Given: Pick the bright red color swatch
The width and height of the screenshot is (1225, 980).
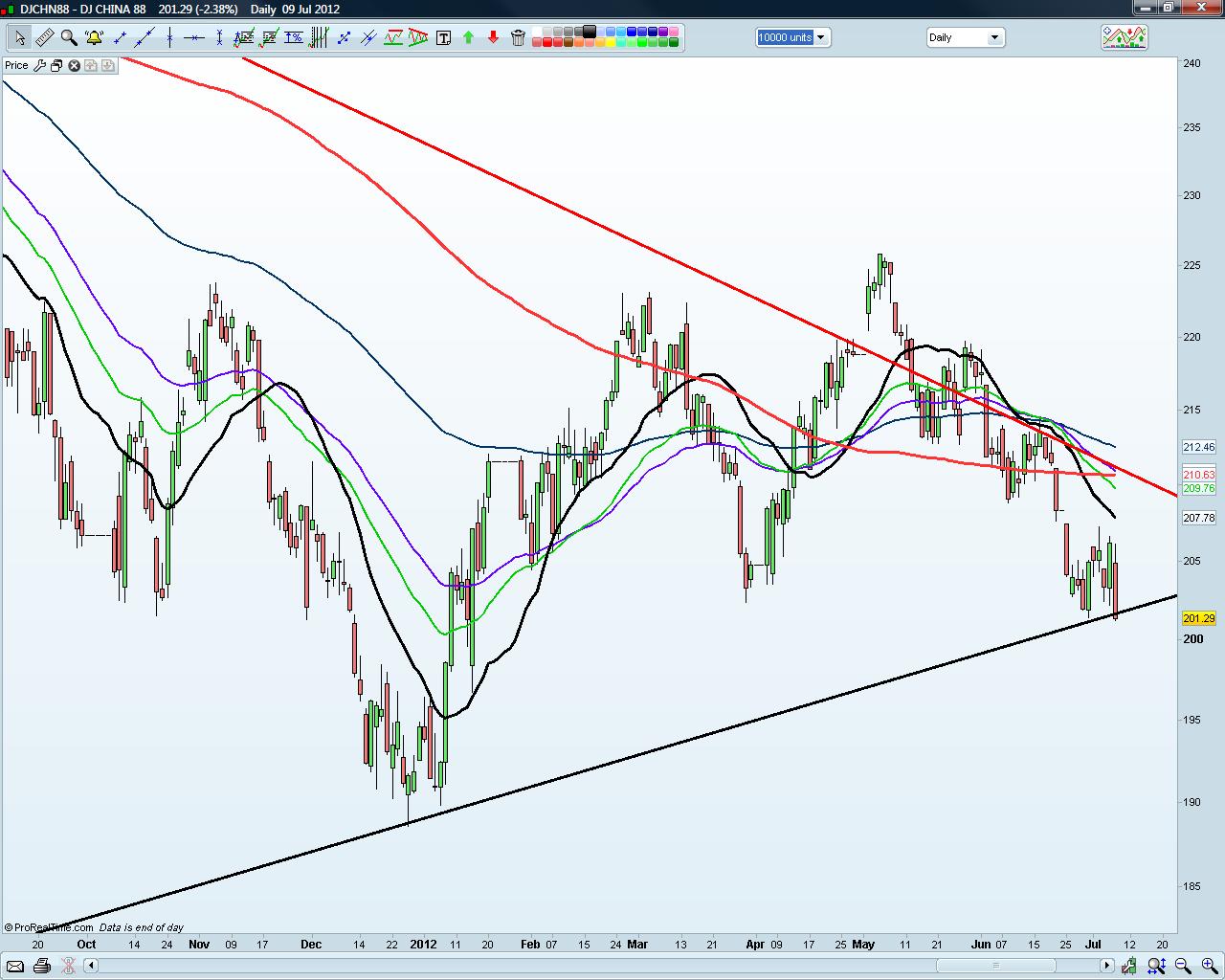Looking at the screenshot, I should 547,42.
